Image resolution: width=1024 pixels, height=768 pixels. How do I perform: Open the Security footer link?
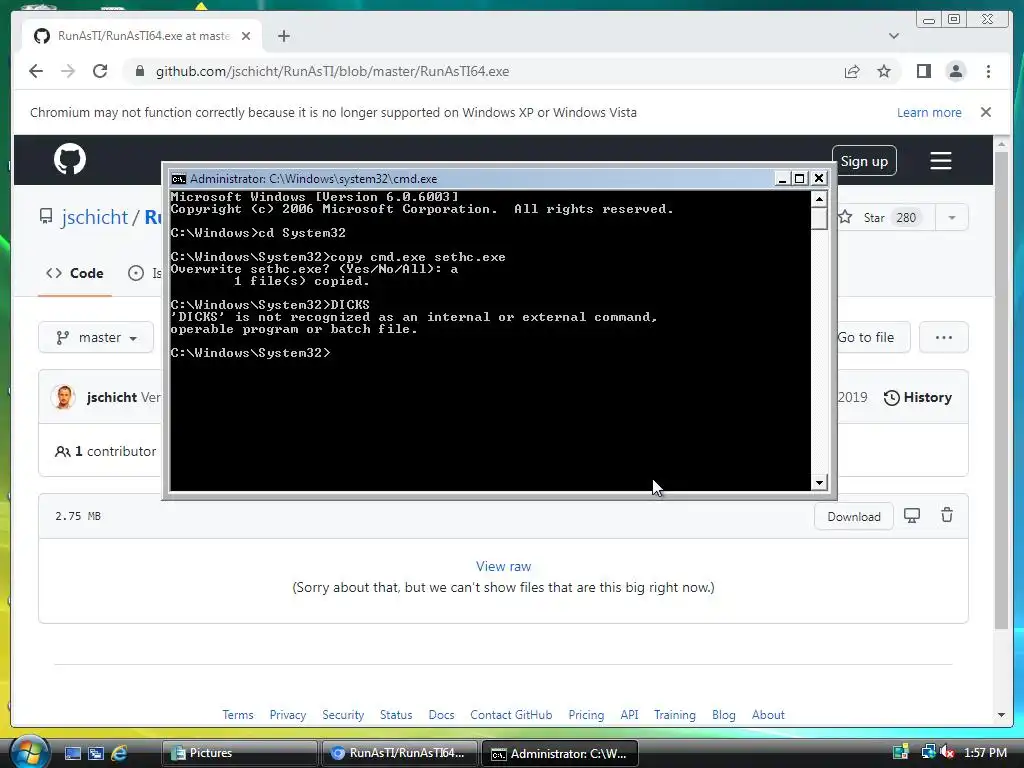[x=343, y=714]
